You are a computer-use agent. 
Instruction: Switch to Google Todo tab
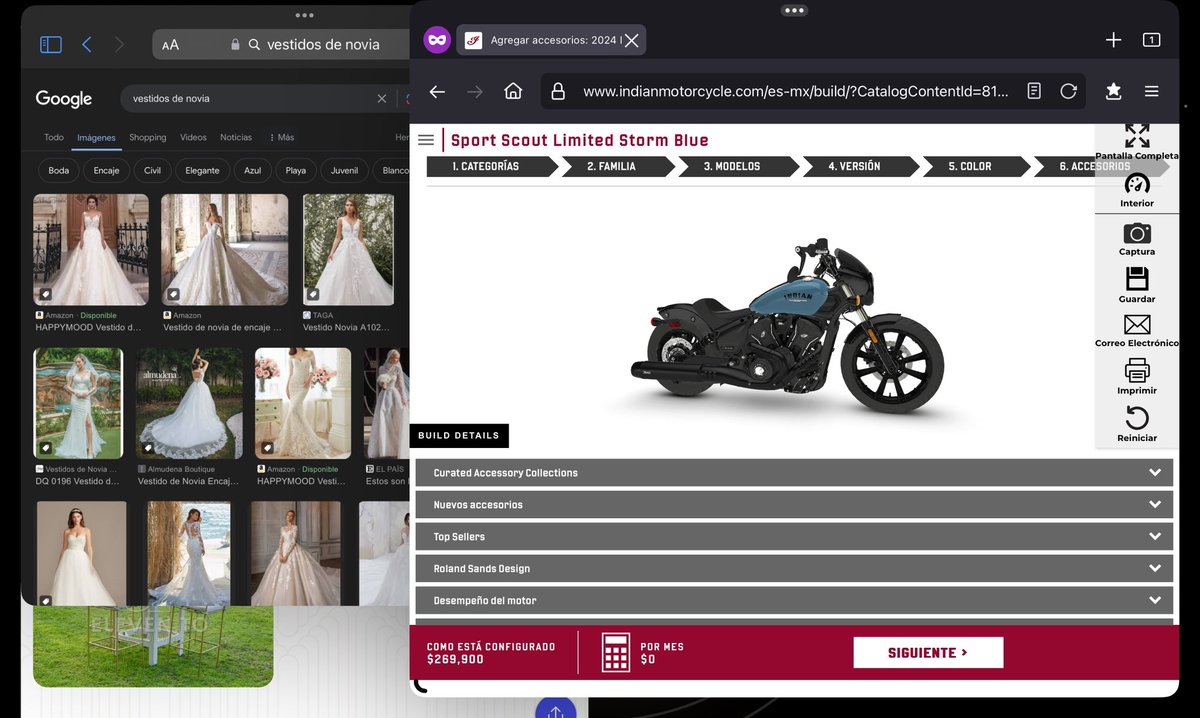pos(54,137)
